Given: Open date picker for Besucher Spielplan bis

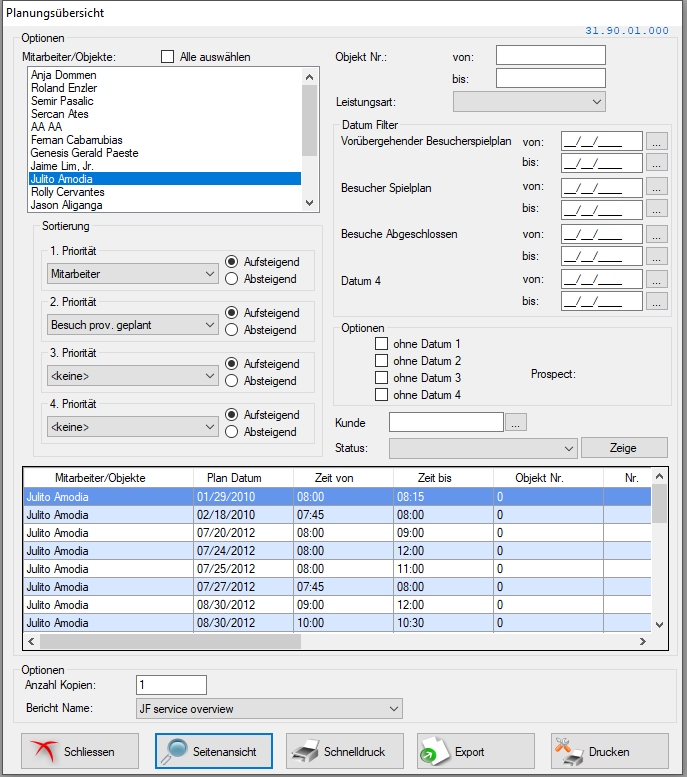Looking at the screenshot, I should tap(656, 209).
